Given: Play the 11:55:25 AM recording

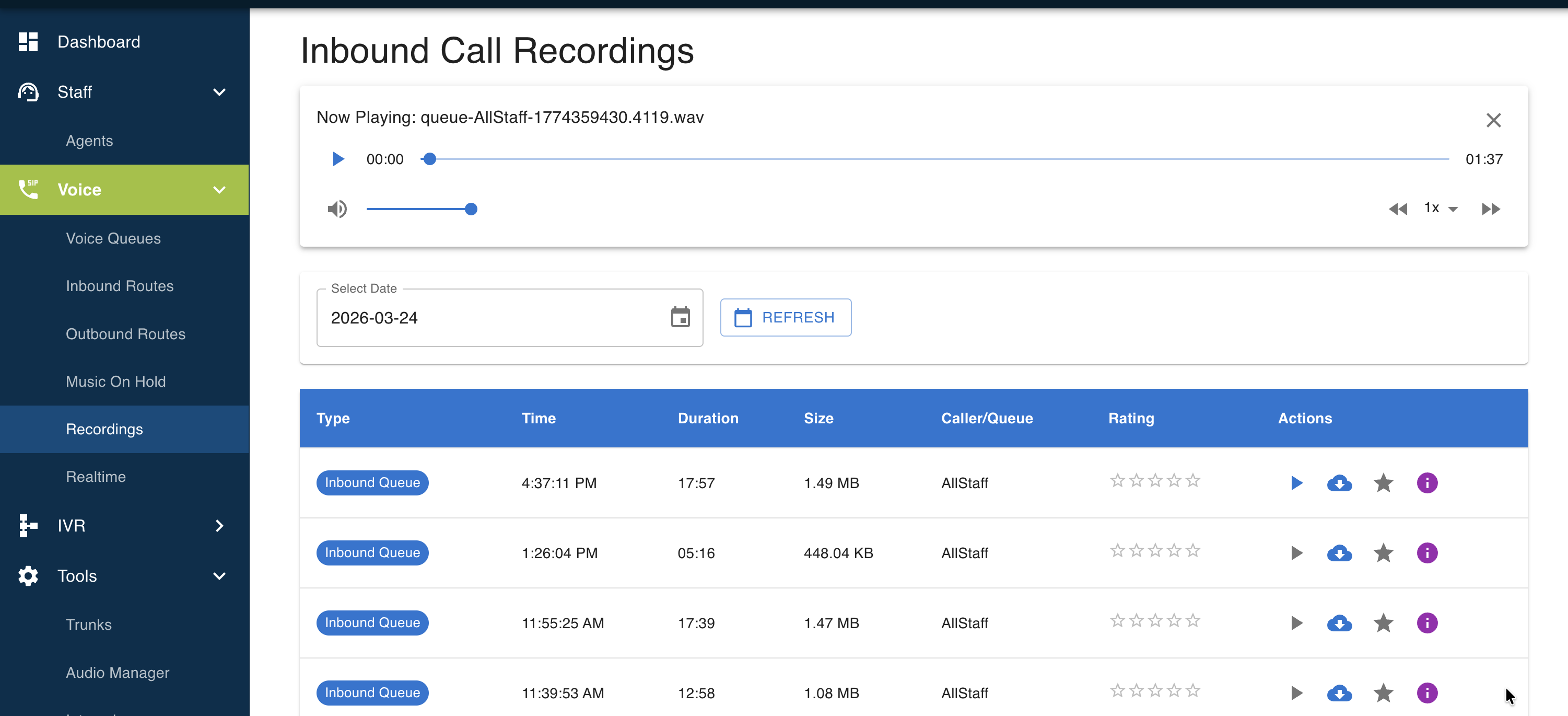Looking at the screenshot, I should coord(1296,623).
